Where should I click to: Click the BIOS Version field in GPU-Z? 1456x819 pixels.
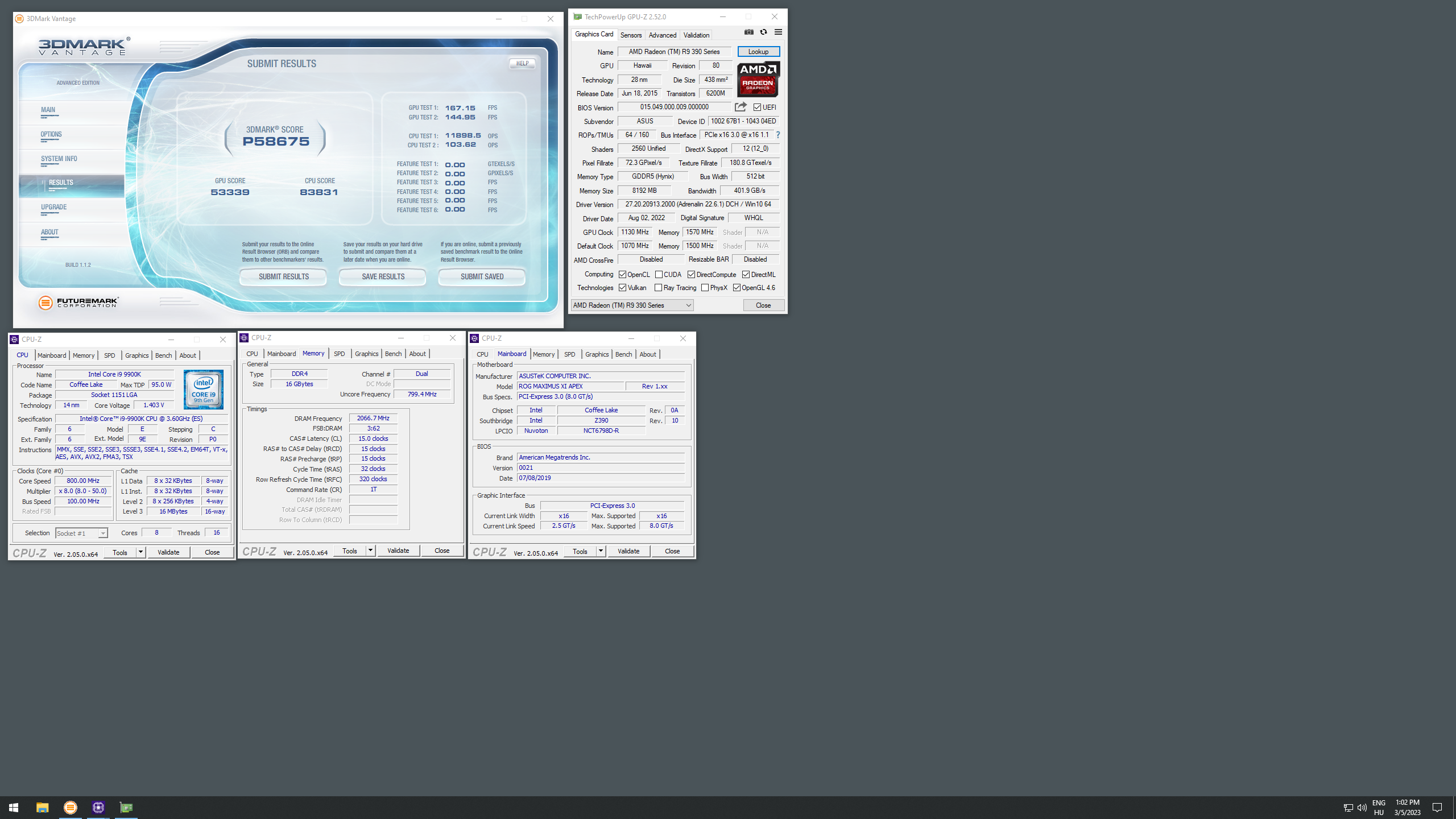coord(674,107)
